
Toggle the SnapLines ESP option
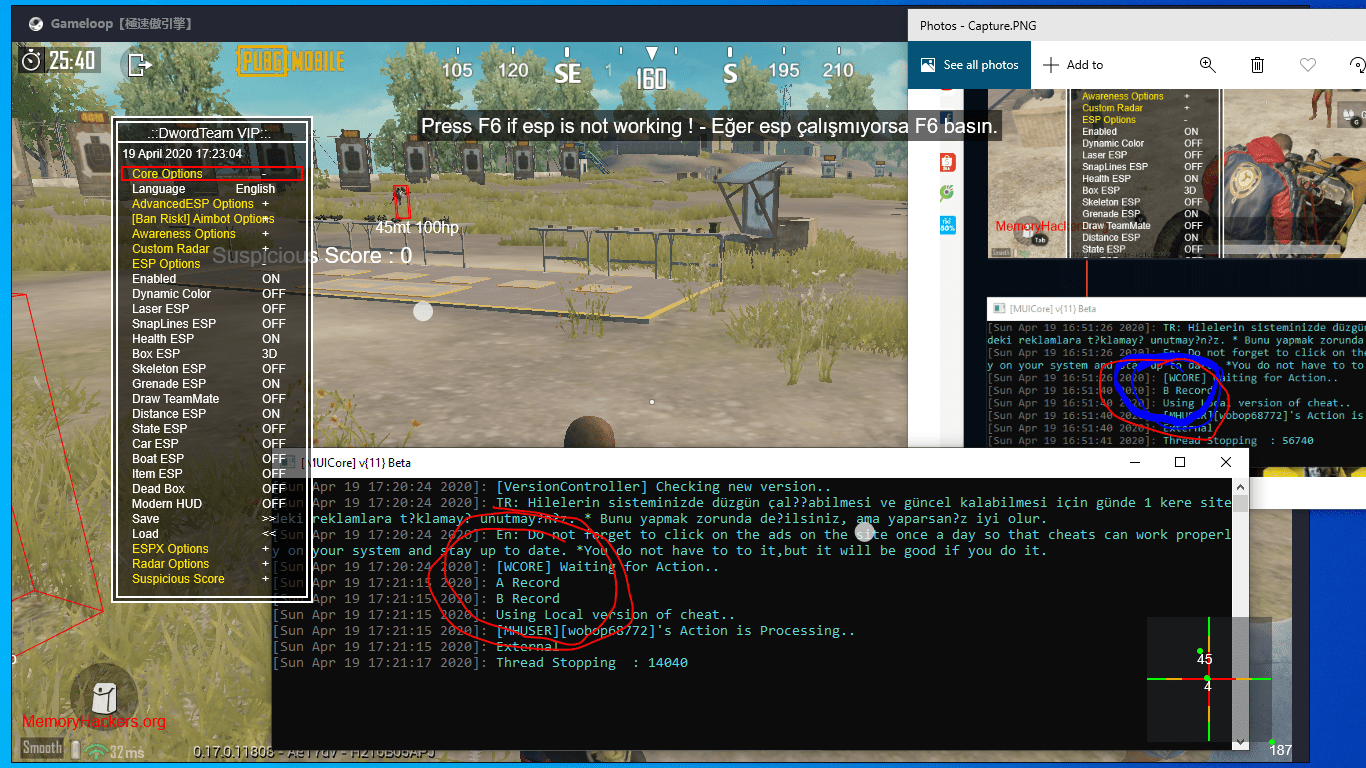point(208,324)
